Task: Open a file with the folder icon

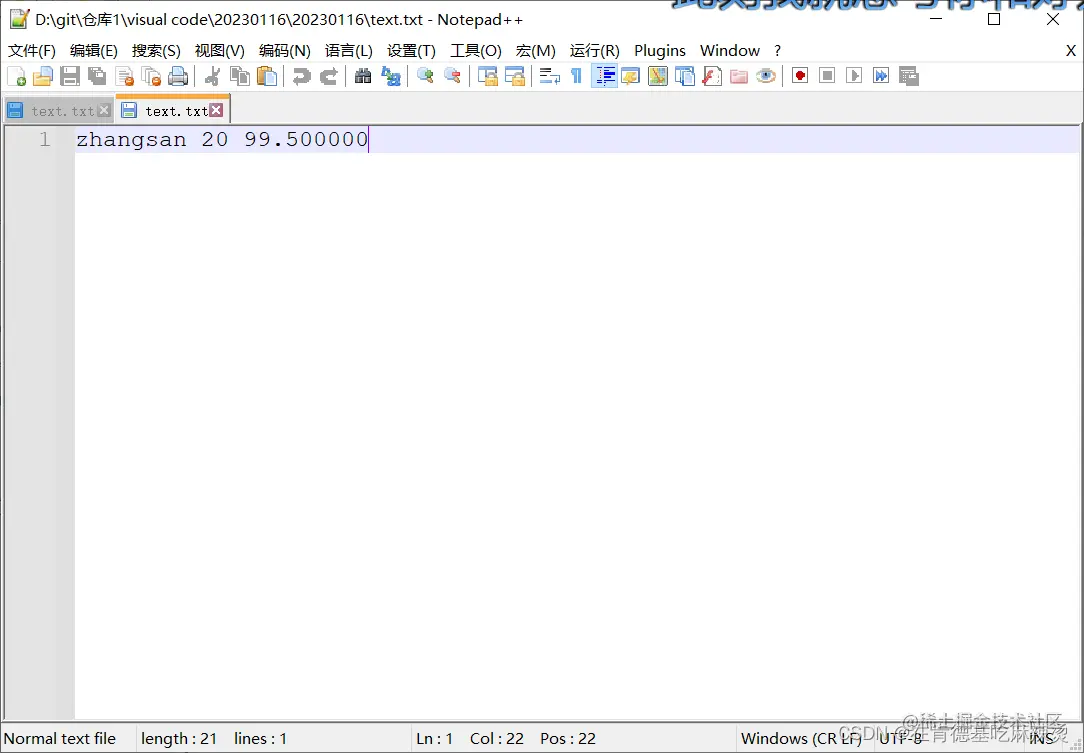Action: tap(43, 76)
